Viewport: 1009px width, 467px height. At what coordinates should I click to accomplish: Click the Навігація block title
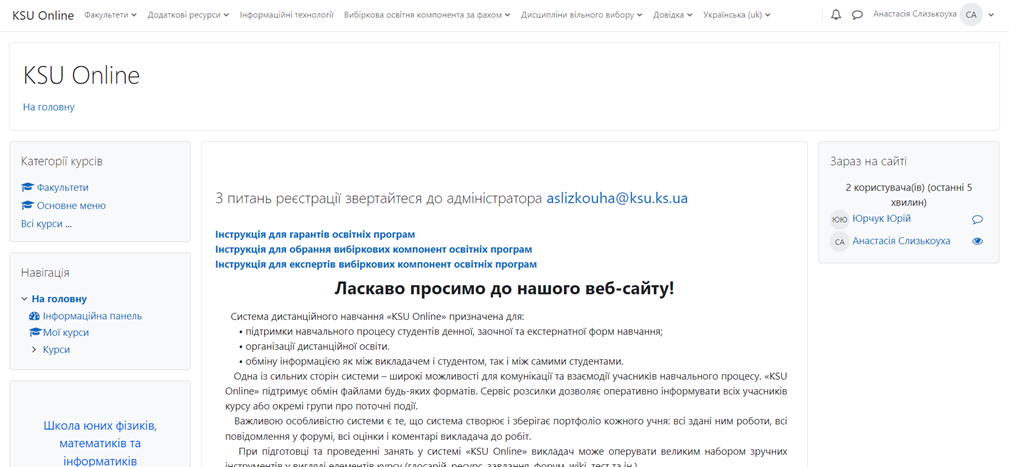point(45,272)
